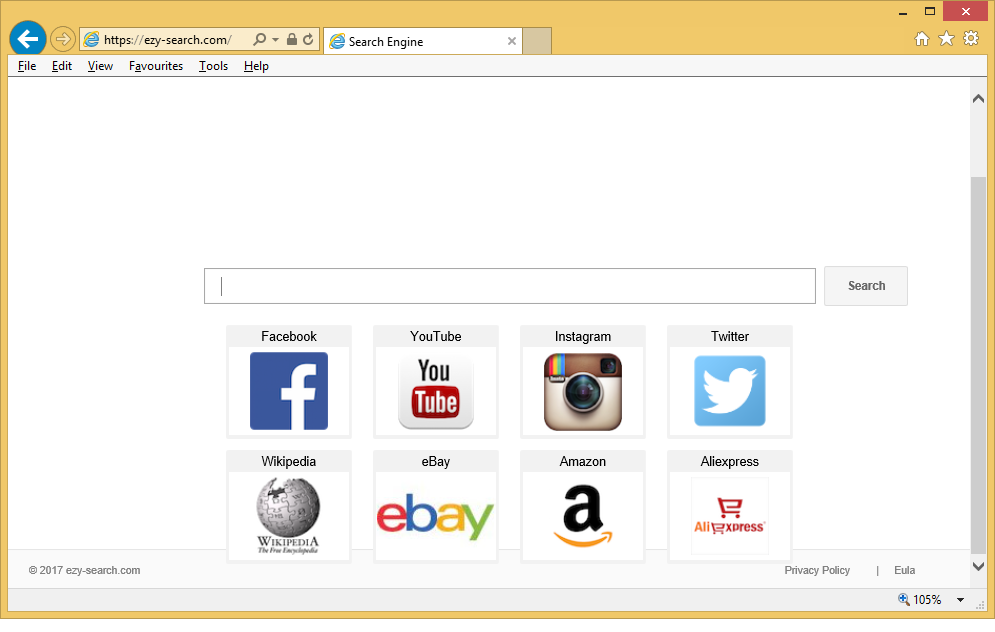Open the Favourites star icon

point(946,40)
